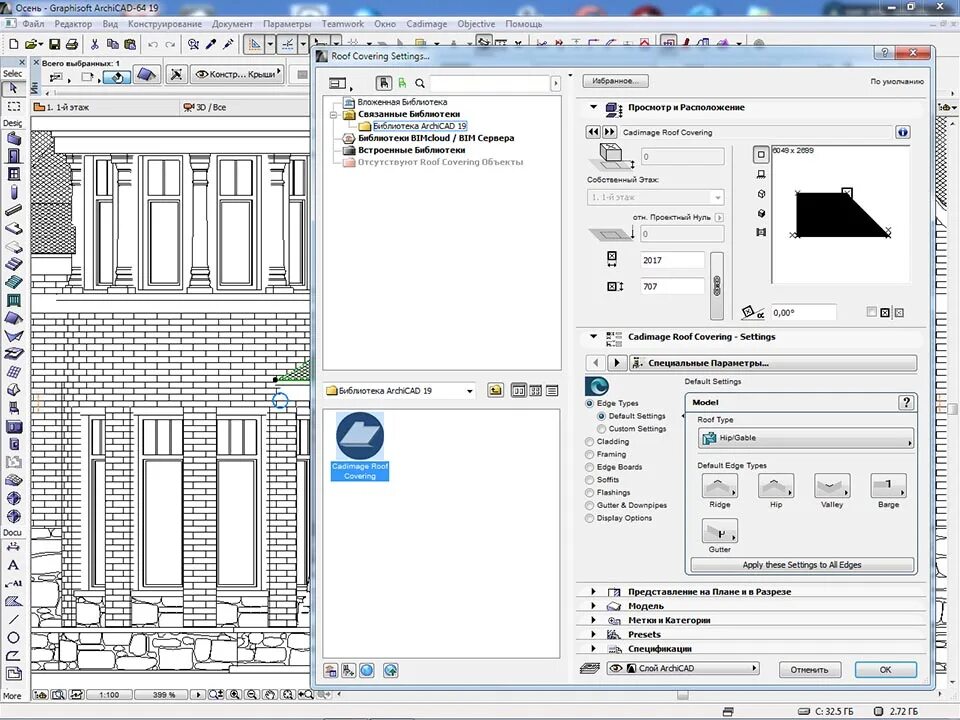Select the 2D symbol preview mode icon
Viewport: 960px width, 720px height.
(x=761, y=154)
